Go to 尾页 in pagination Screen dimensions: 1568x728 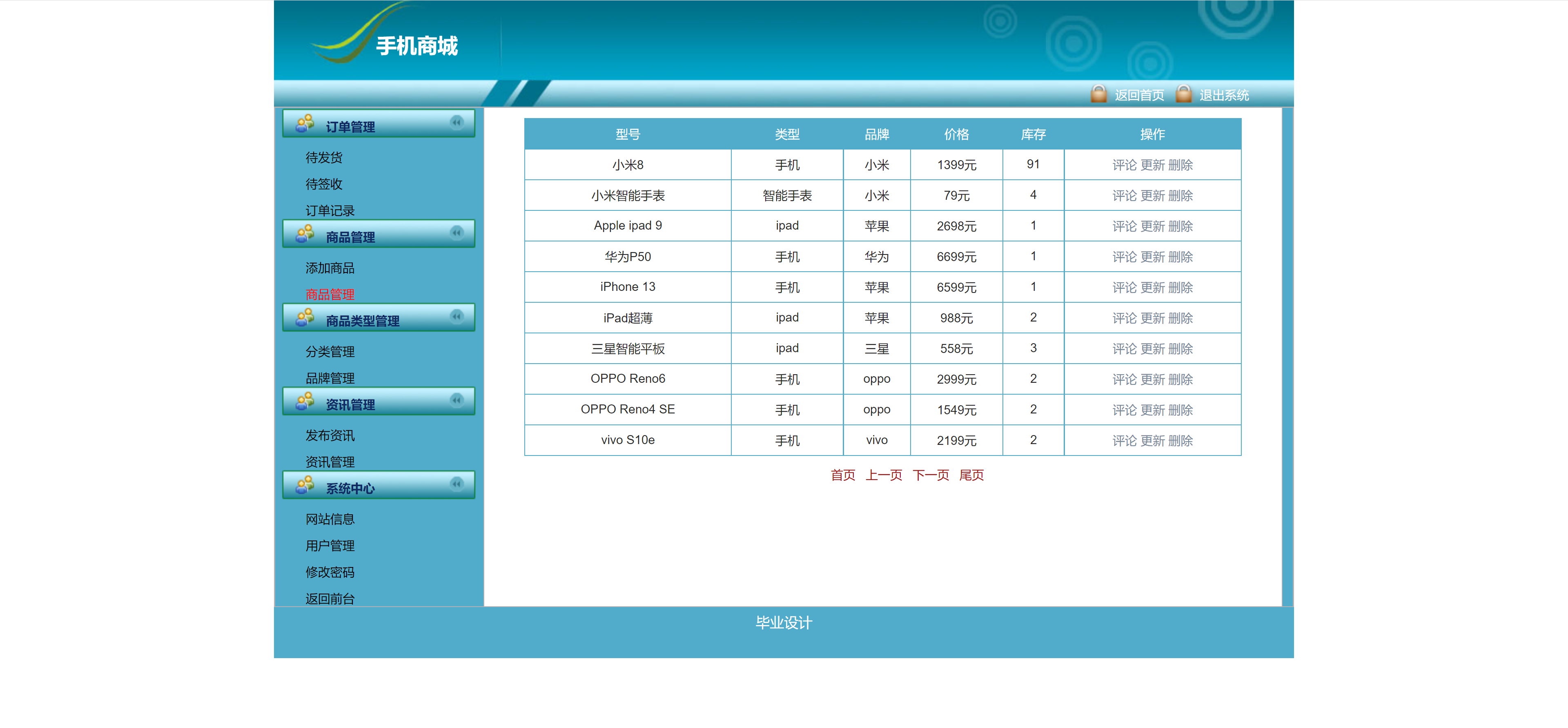click(x=971, y=475)
